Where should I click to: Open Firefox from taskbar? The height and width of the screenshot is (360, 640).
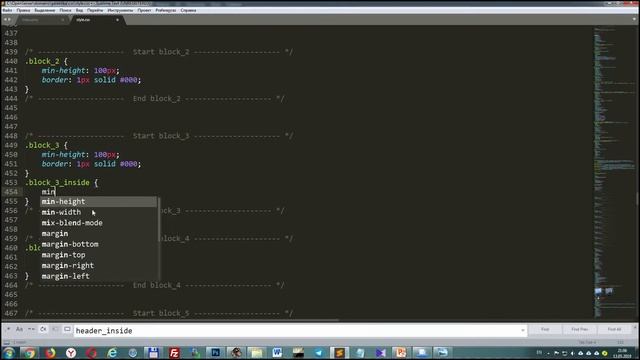point(50,353)
